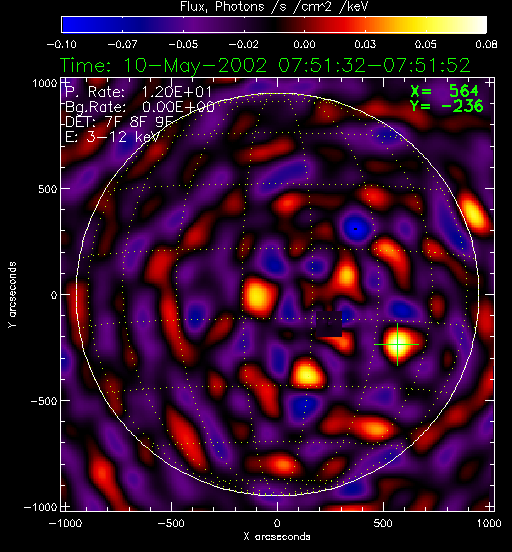Image resolution: width=512 pixels, height=552 pixels.
Task: Click the P. Rate 1.20E+01 label
Action: click(138, 92)
